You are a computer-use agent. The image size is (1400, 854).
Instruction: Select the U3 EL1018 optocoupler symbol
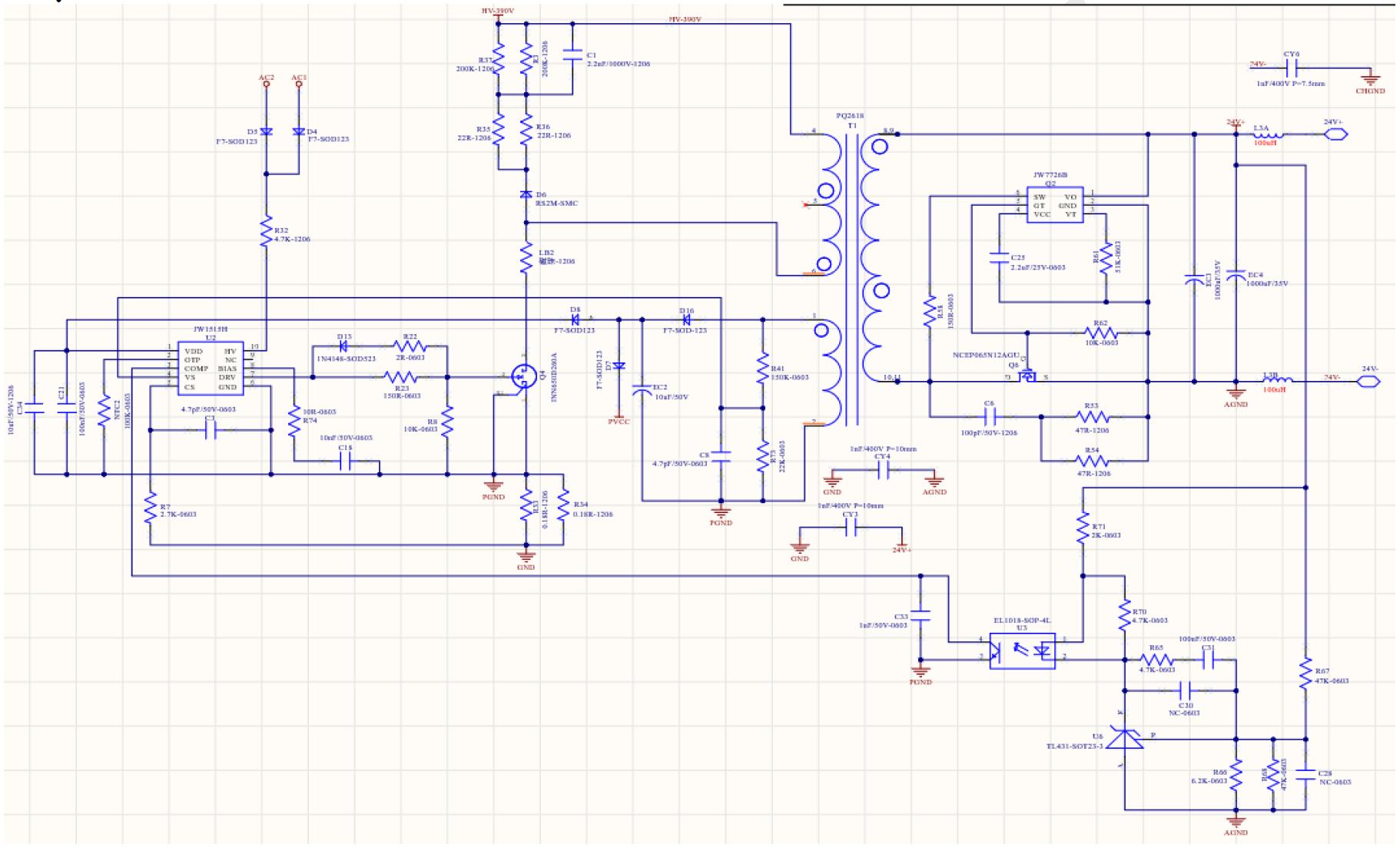[1022, 650]
